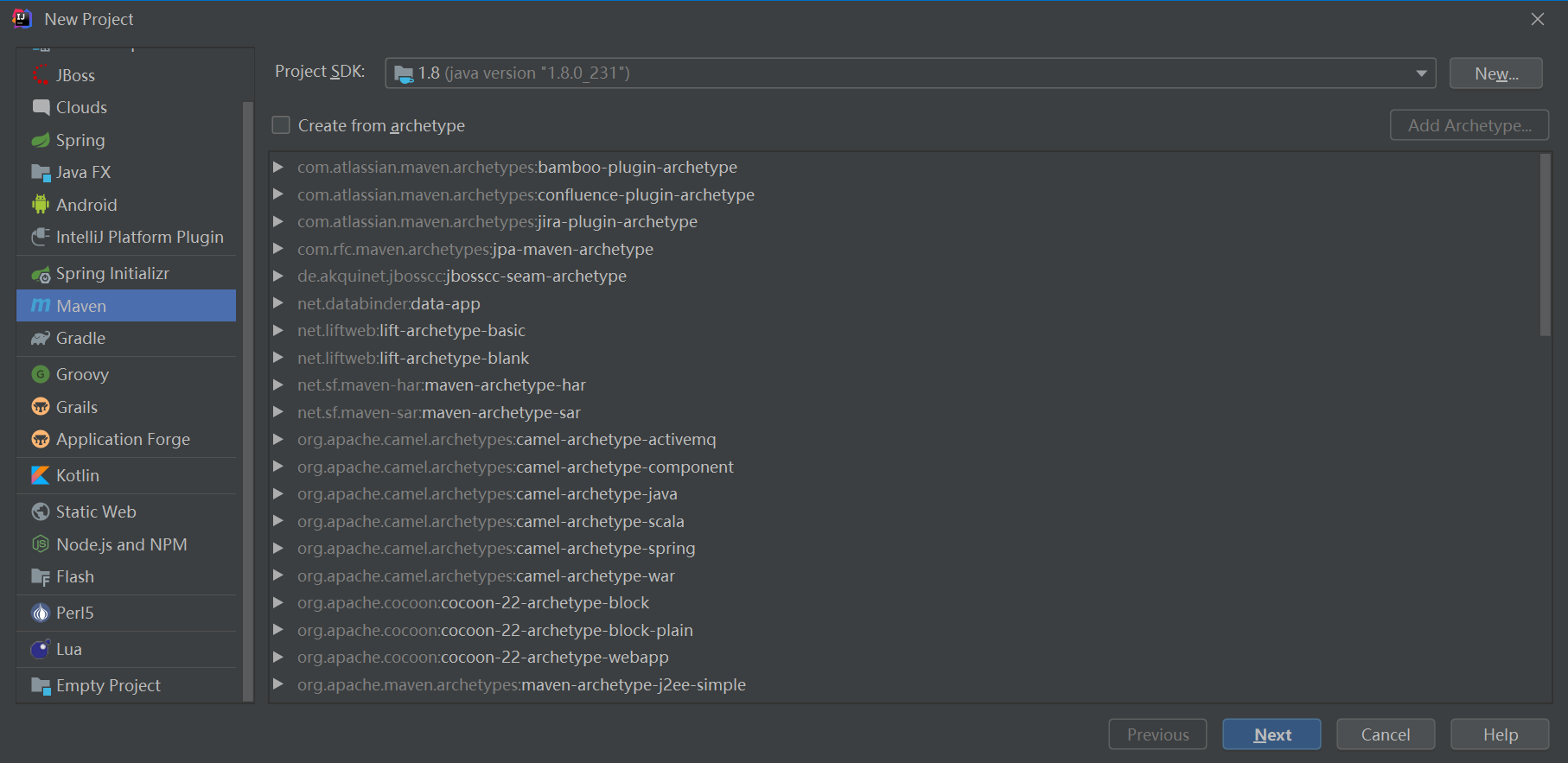
Task: Expand the bamboo-plugin-archetype tree node
Action: pos(278,167)
